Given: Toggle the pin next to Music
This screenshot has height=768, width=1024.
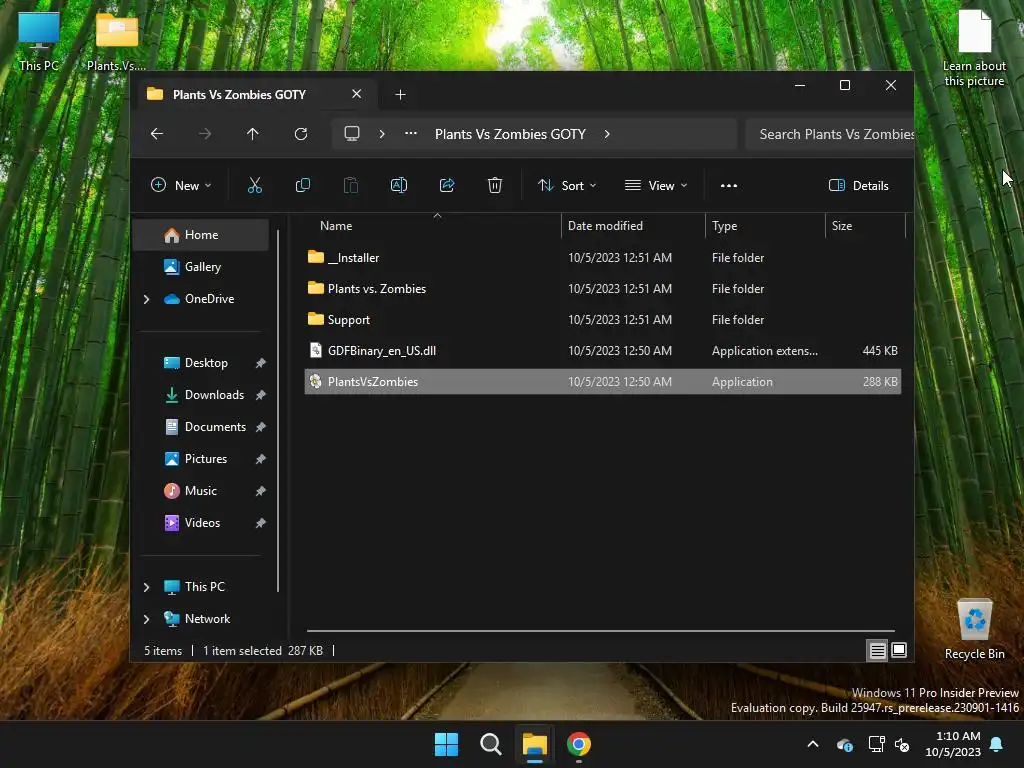Looking at the screenshot, I should [x=261, y=490].
